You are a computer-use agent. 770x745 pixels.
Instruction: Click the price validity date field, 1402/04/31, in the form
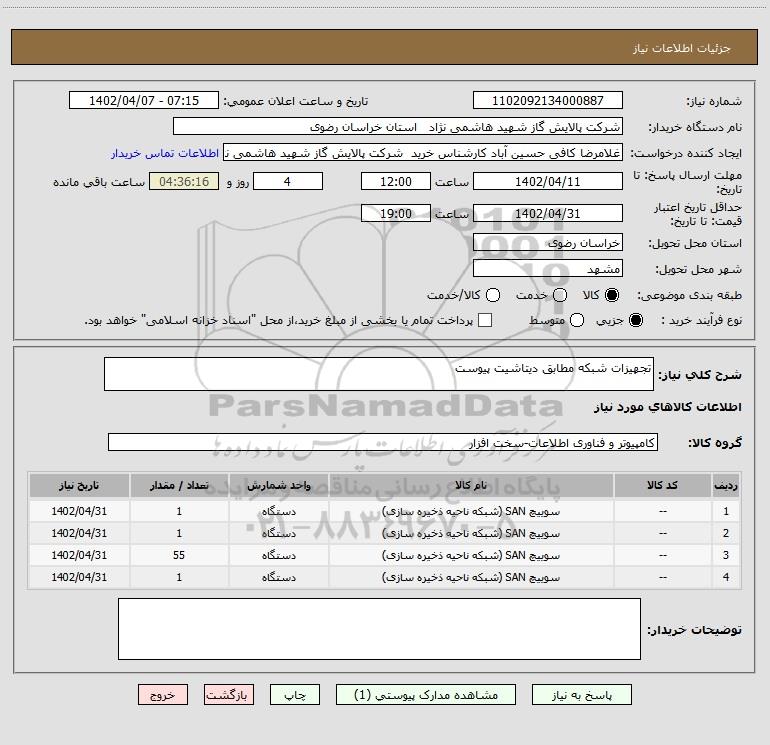coord(548,213)
